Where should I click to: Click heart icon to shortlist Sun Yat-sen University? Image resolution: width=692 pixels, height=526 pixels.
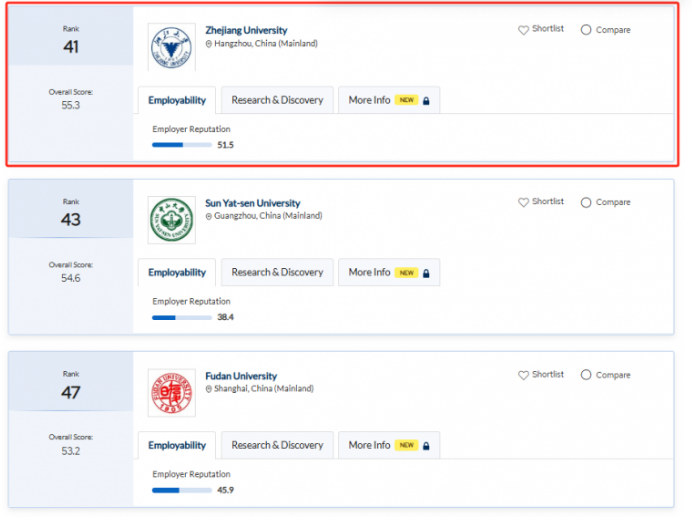[x=523, y=203]
